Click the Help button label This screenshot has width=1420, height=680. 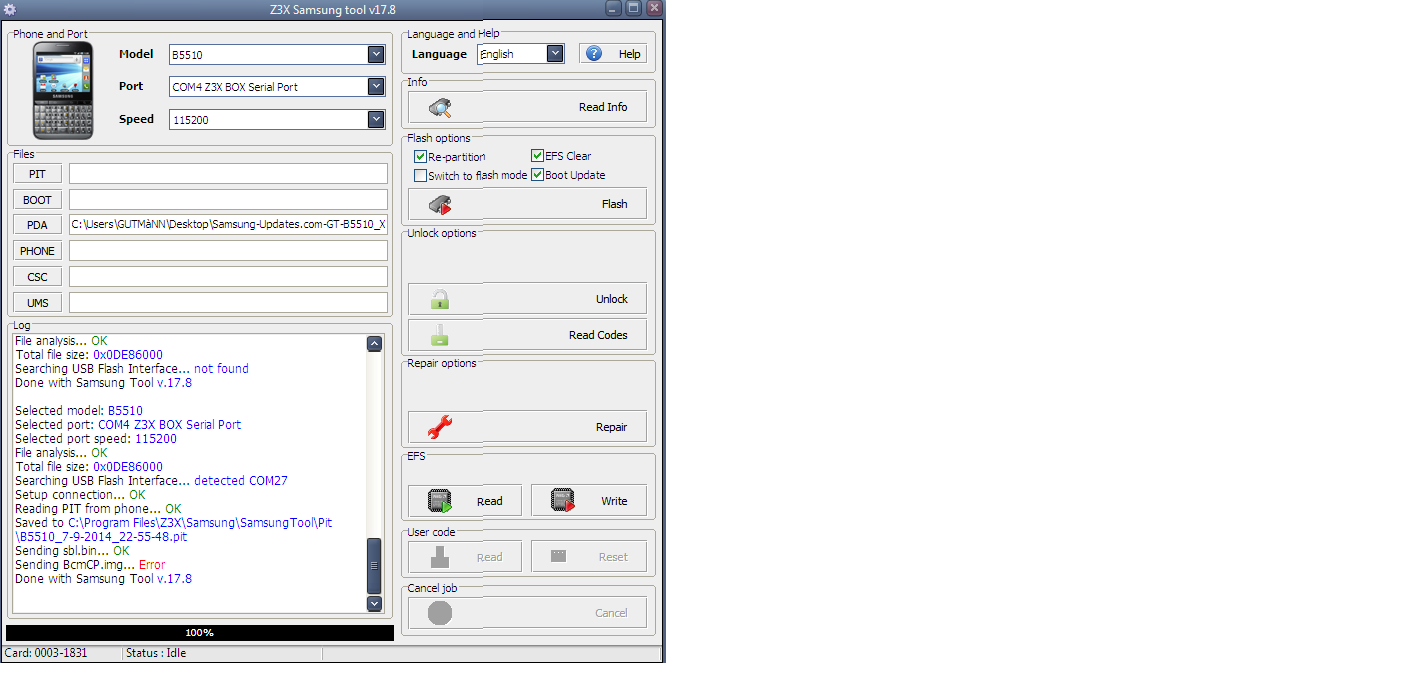(x=630, y=54)
